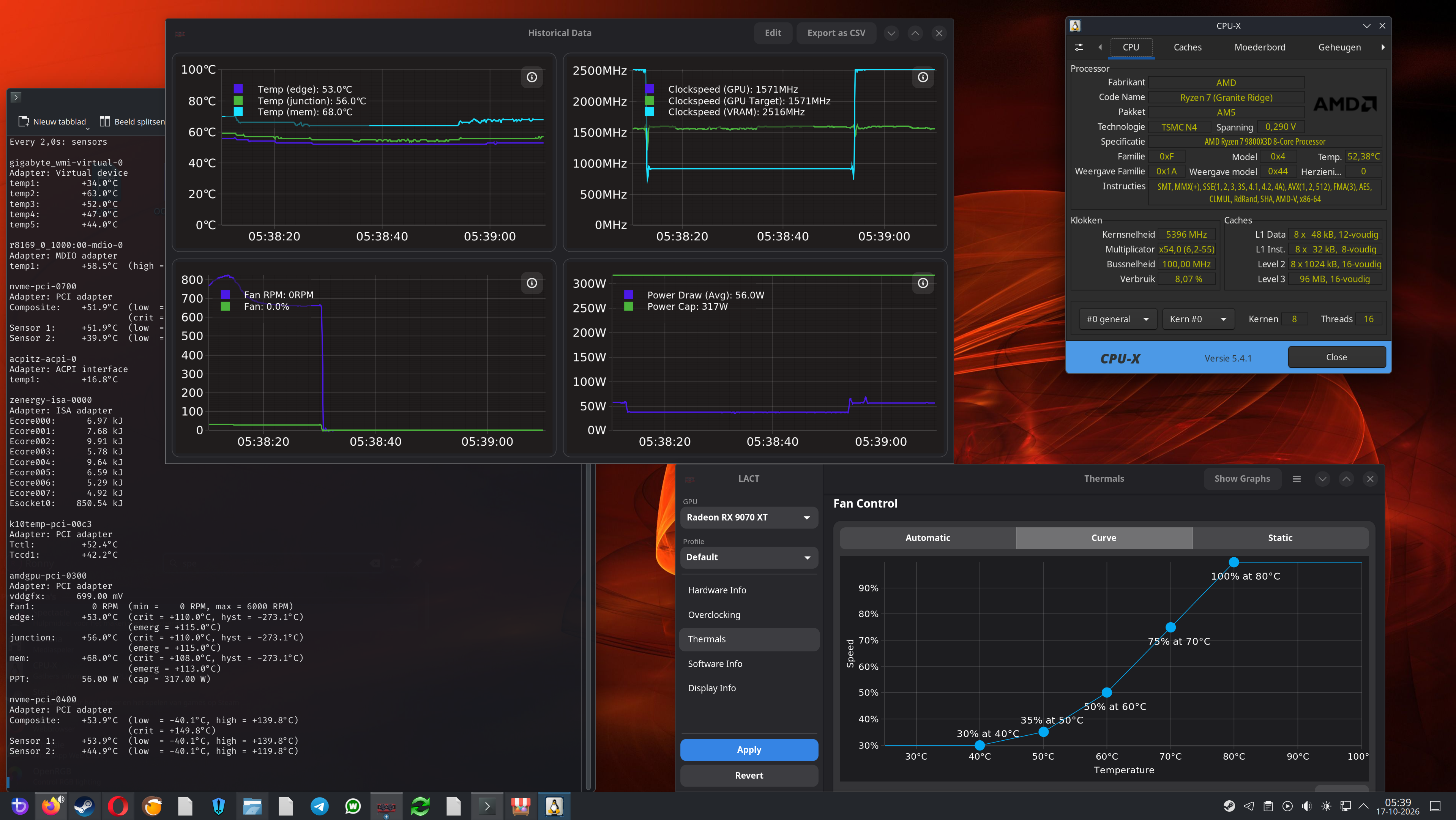Open Overclocking in LACT sidebar
Viewport: 1456px width, 820px height.
point(749,615)
